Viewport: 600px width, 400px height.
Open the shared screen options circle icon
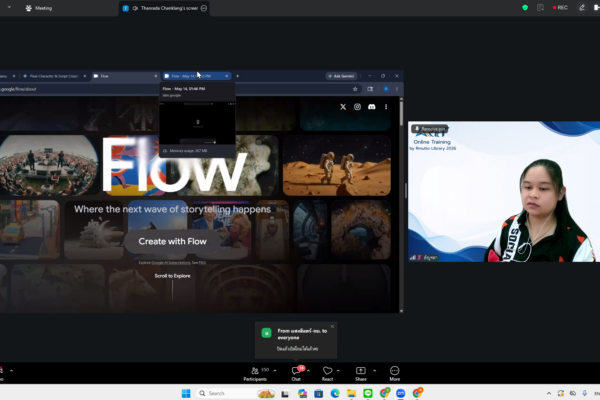tap(204, 8)
